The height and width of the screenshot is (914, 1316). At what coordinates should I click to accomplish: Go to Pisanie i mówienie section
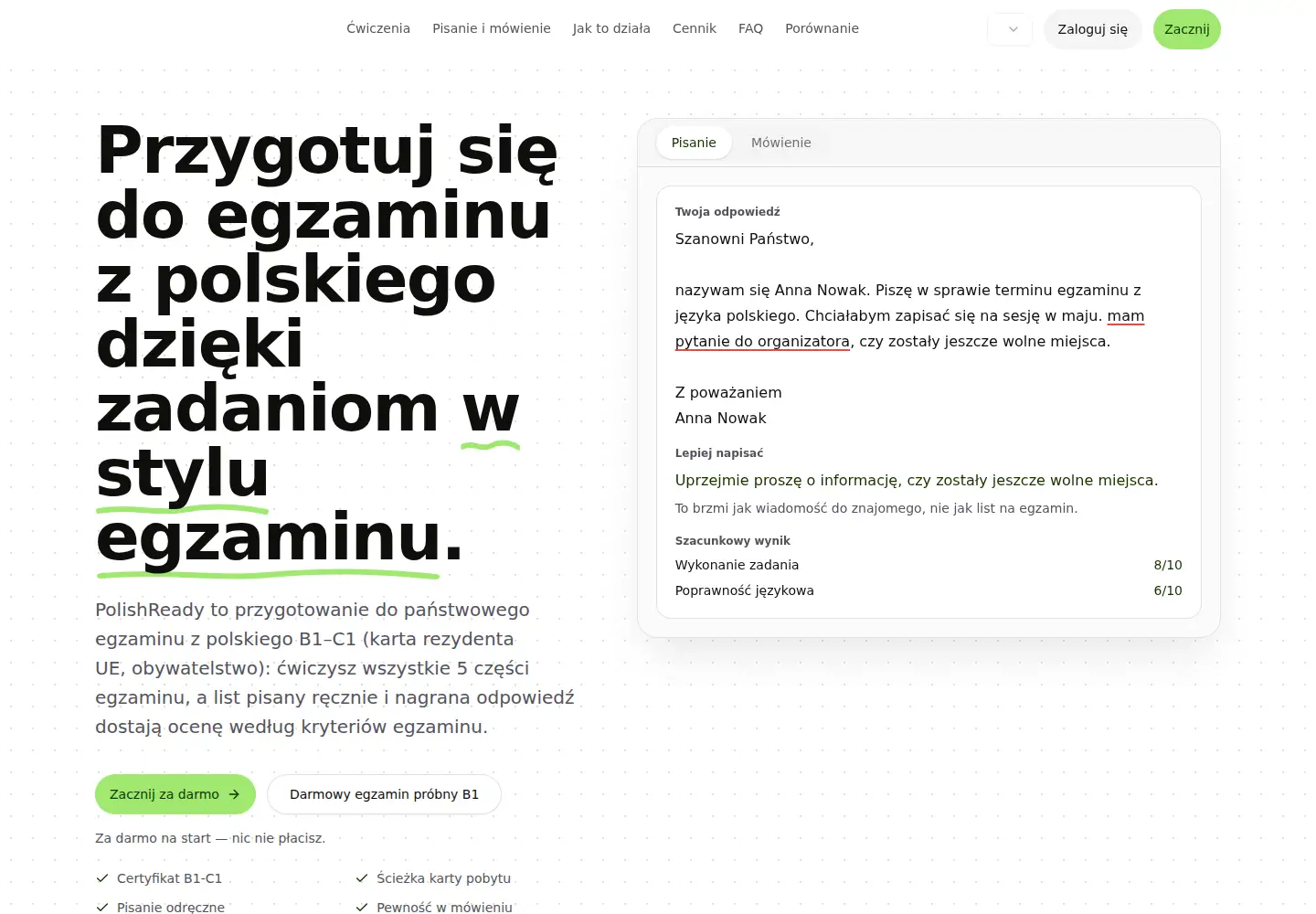coord(492,28)
